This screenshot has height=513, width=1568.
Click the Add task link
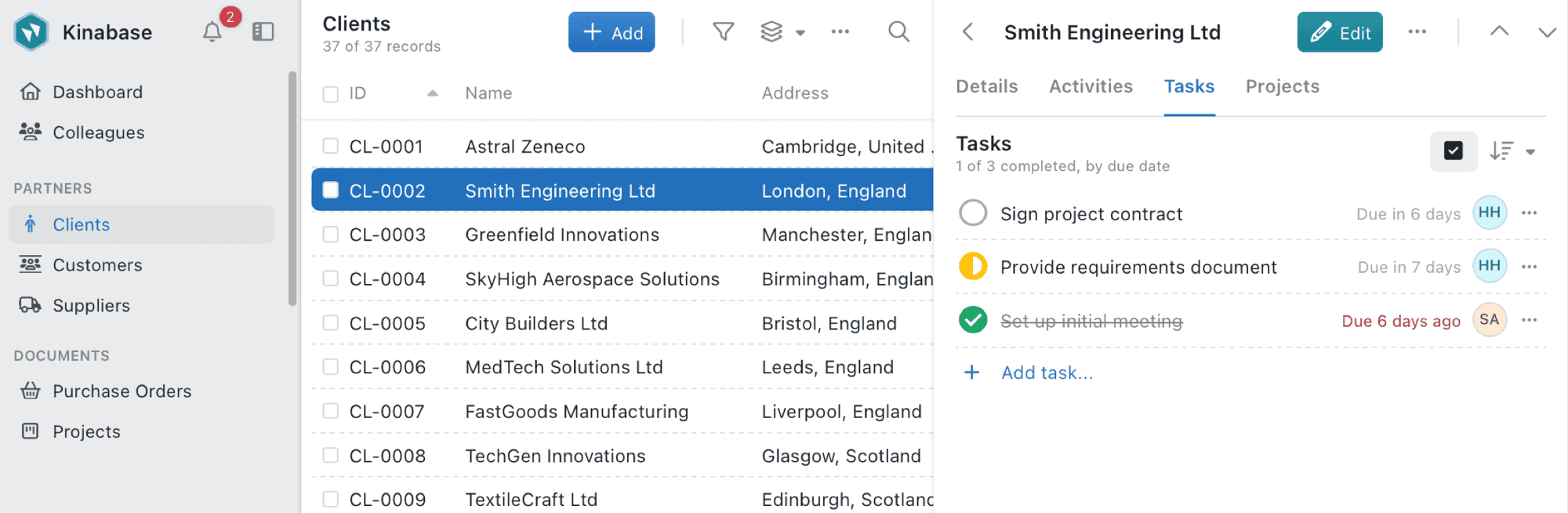click(1046, 373)
